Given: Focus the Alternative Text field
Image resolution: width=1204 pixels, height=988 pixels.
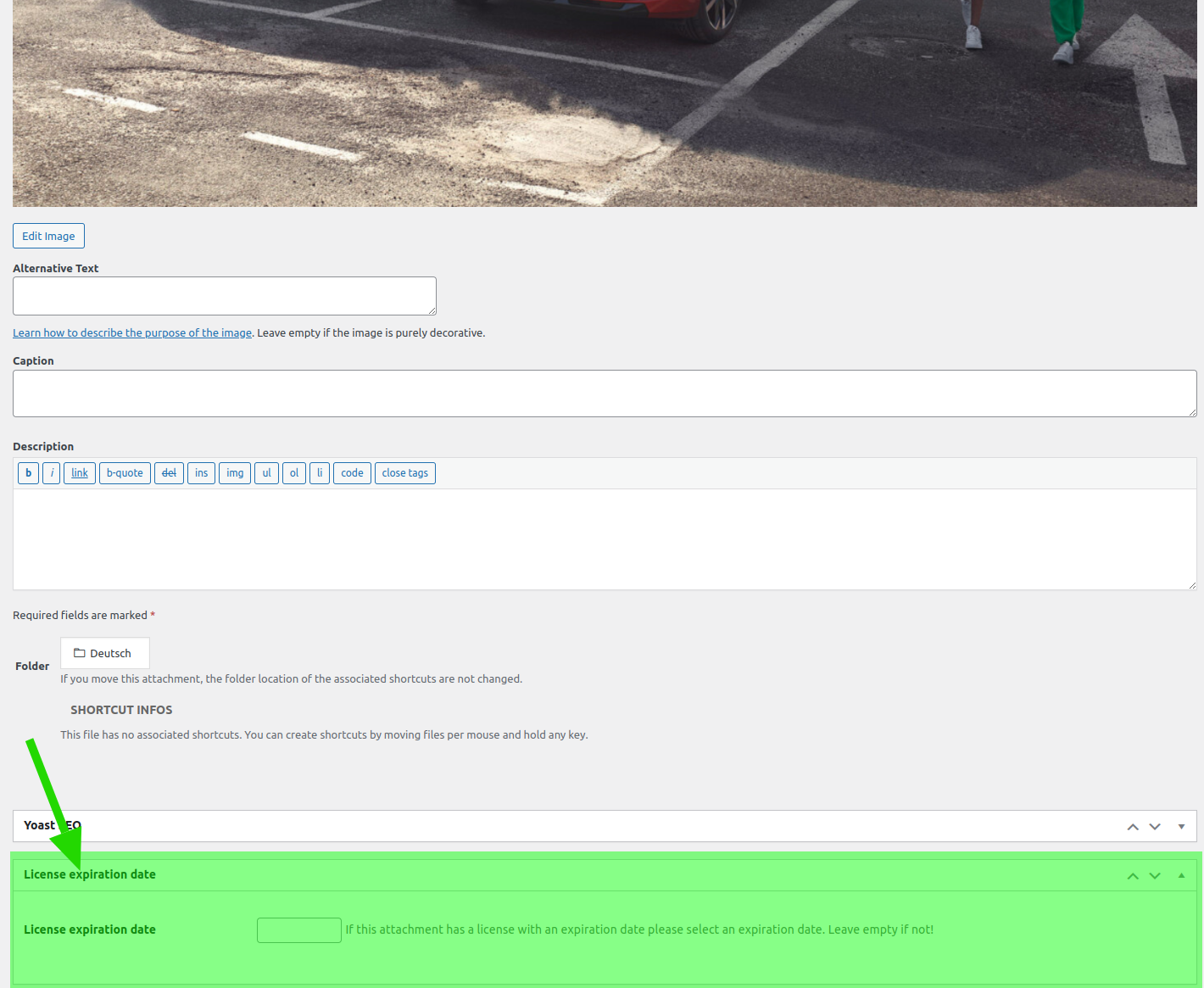Looking at the screenshot, I should point(225,296).
